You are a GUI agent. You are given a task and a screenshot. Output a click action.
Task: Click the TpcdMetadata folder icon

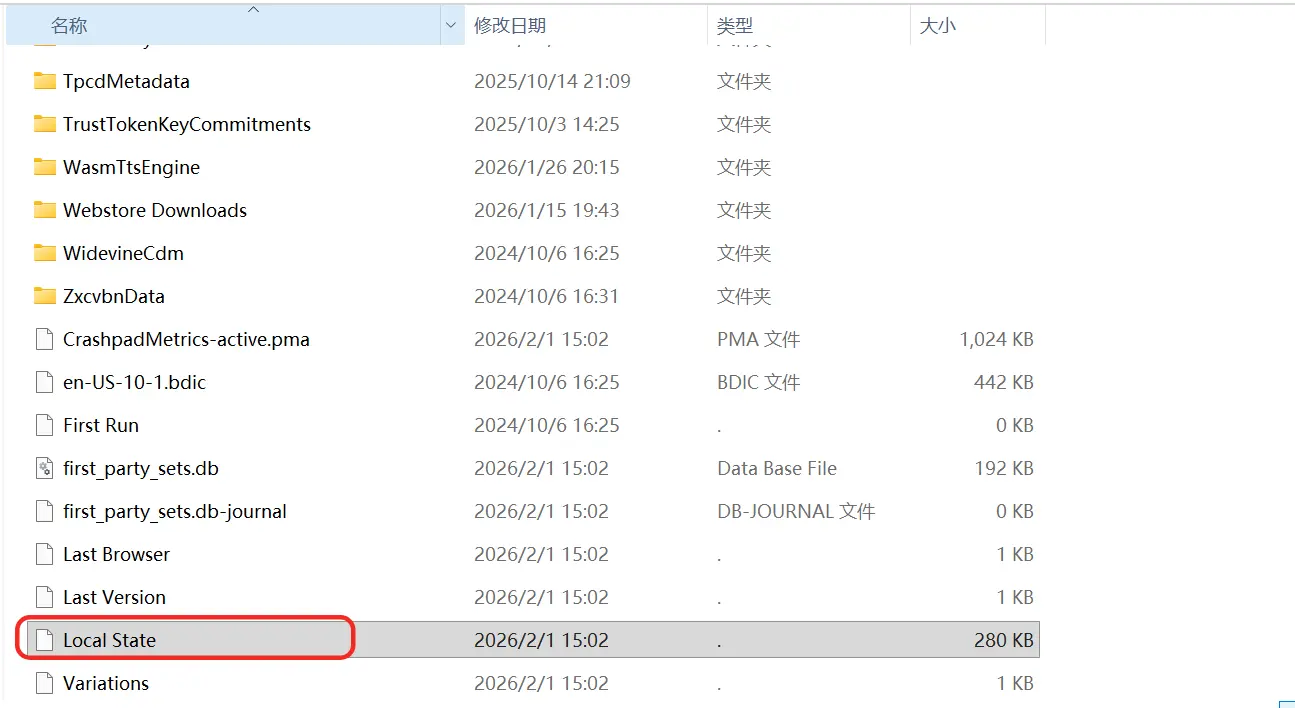tap(45, 81)
